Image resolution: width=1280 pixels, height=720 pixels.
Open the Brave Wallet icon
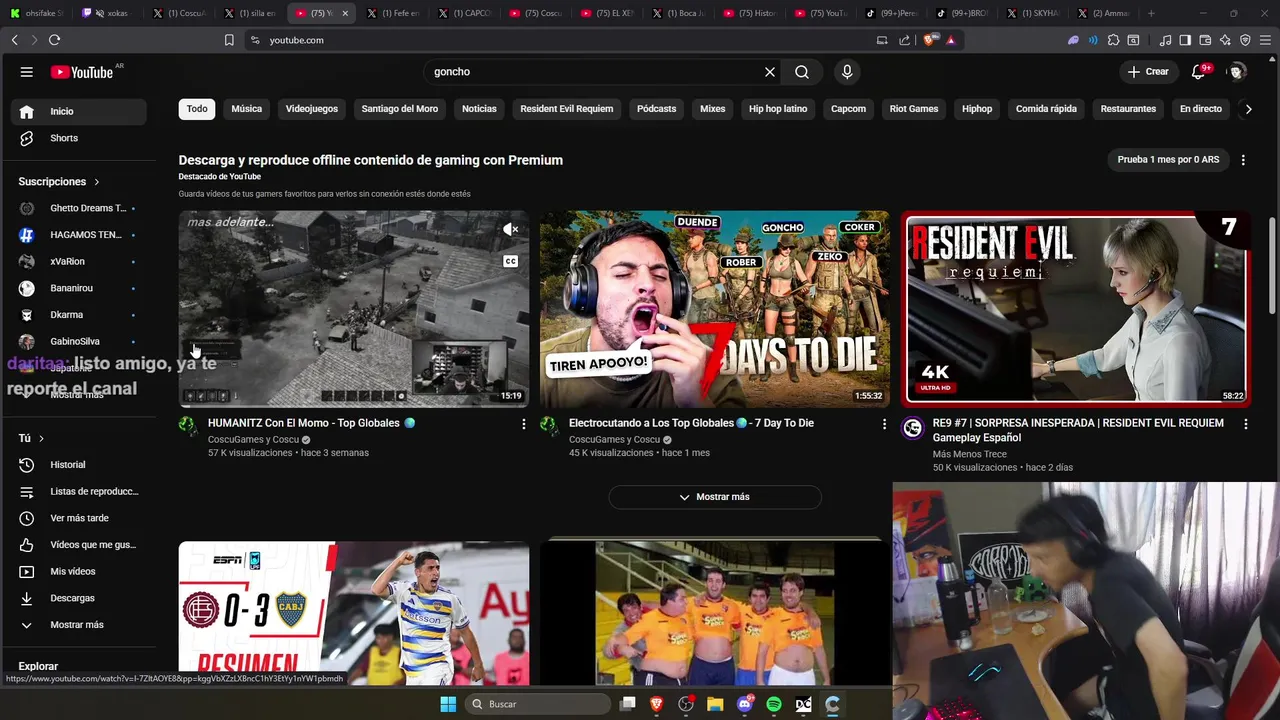click(1205, 40)
